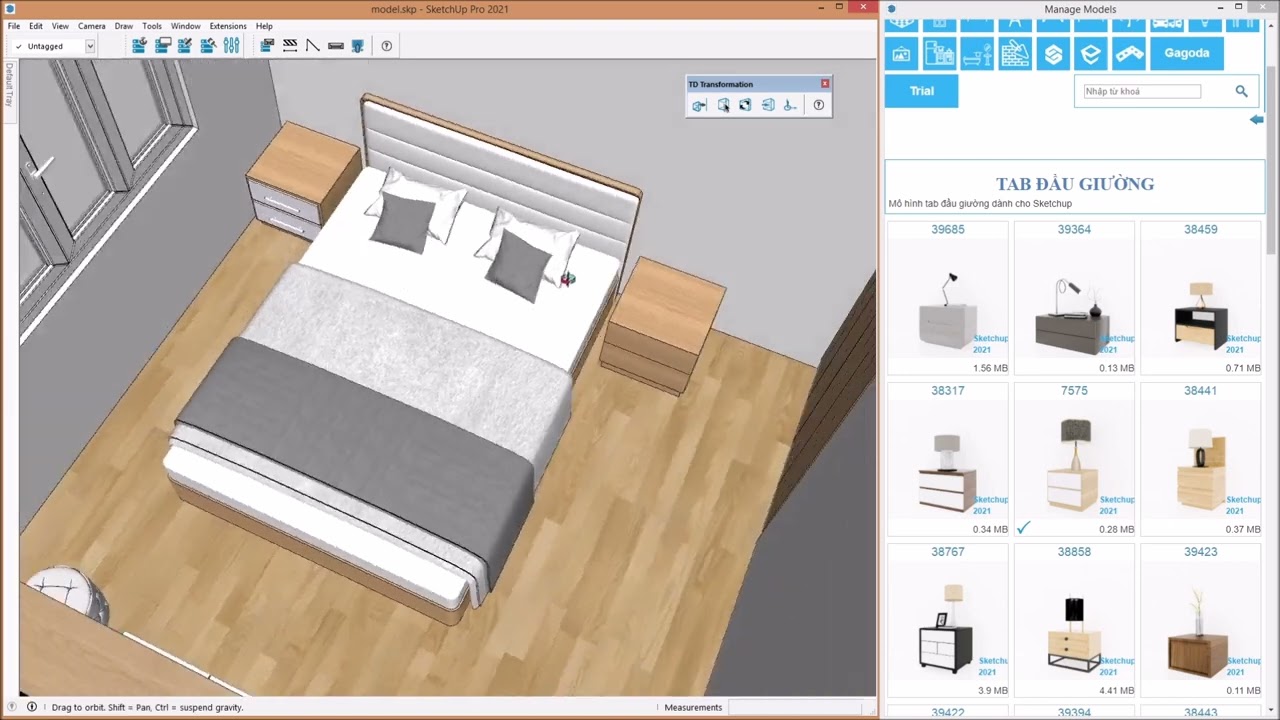The height and width of the screenshot is (720, 1280).
Task: Open TD Transformation help icon
Action: click(819, 105)
